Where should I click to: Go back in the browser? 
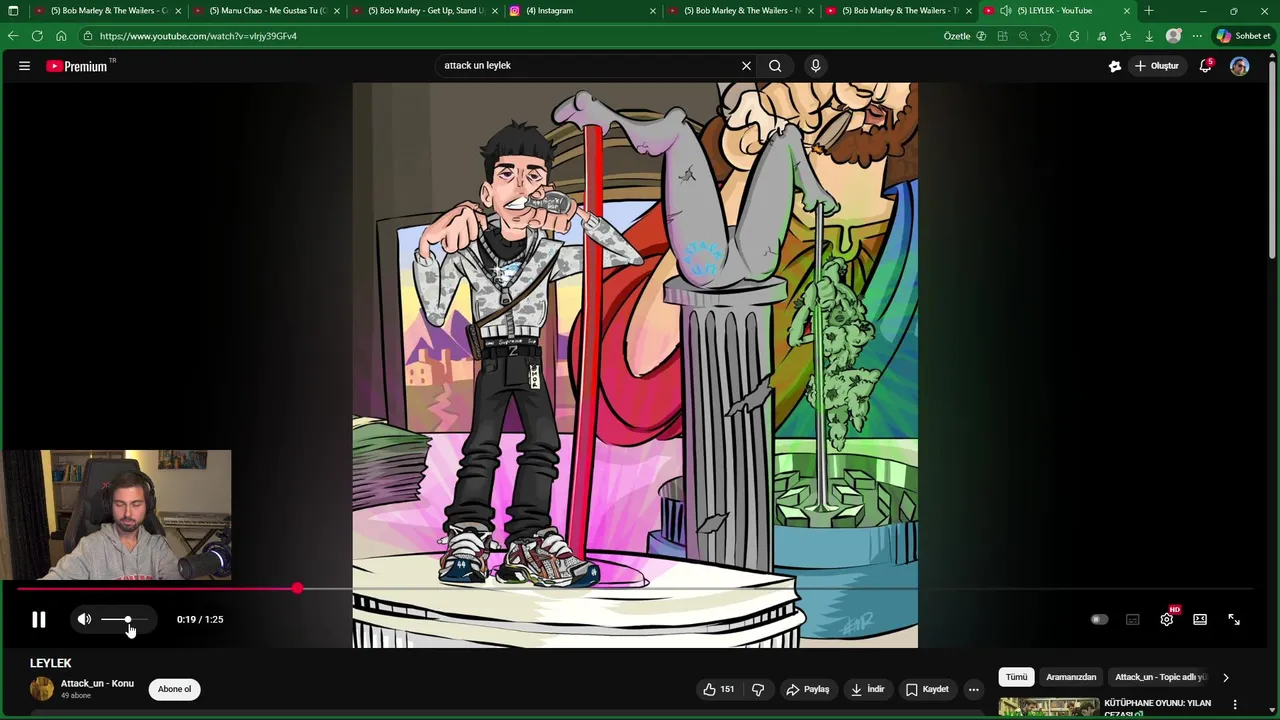[x=13, y=36]
